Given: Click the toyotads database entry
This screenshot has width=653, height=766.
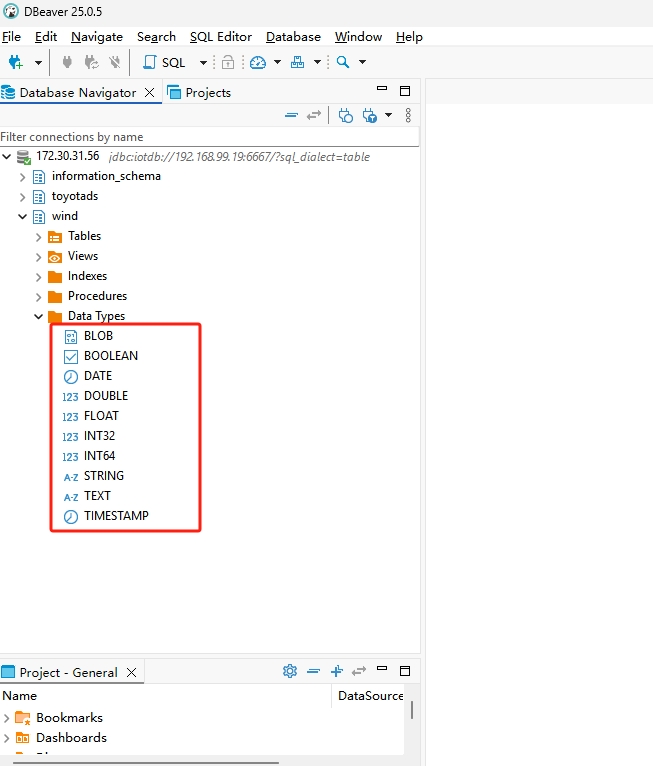Looking at the screenshot, I should point(75,196).
